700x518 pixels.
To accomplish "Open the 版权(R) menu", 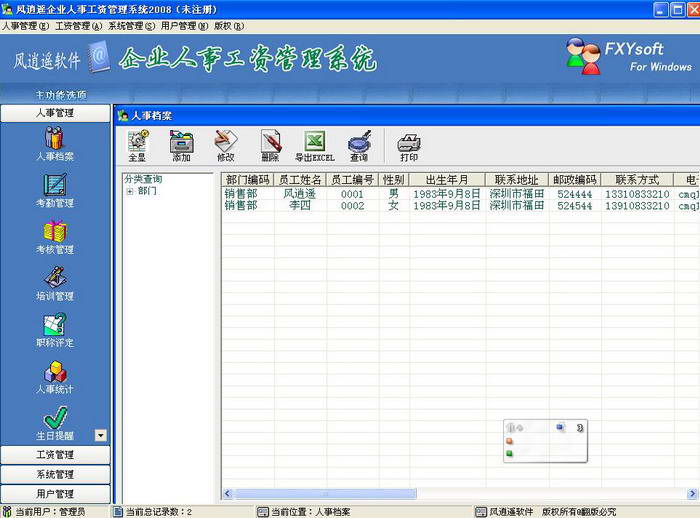I will coord(229,26).
